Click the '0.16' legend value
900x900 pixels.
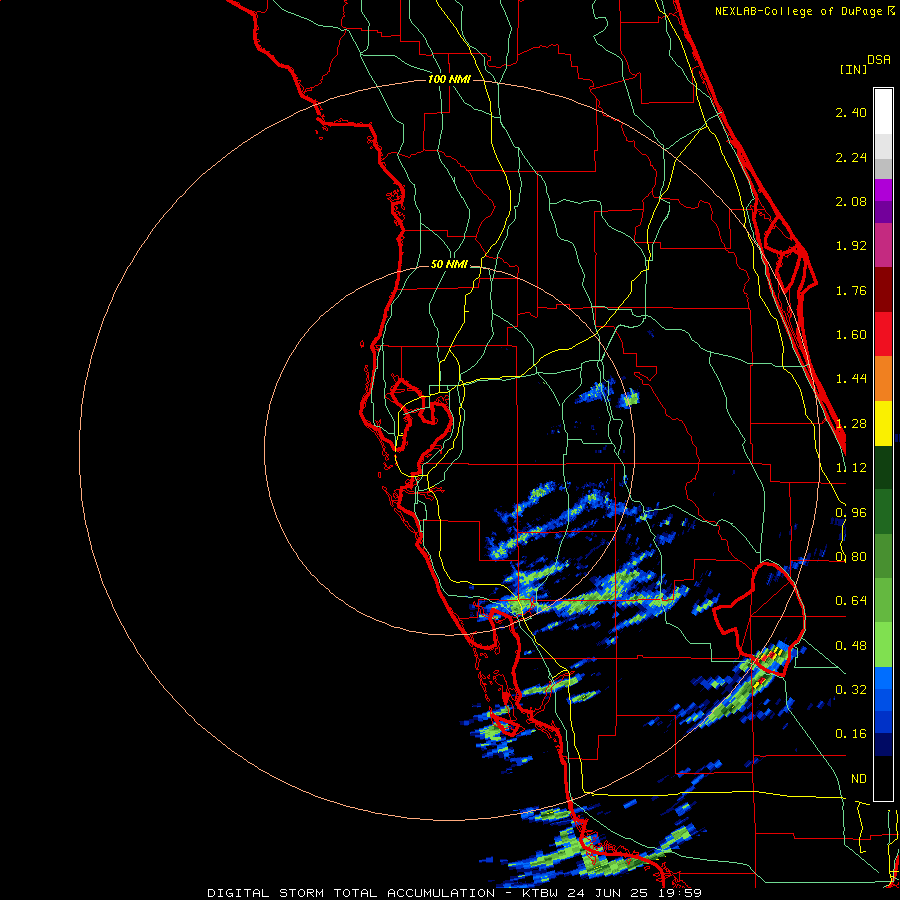(x=851, y=734)
